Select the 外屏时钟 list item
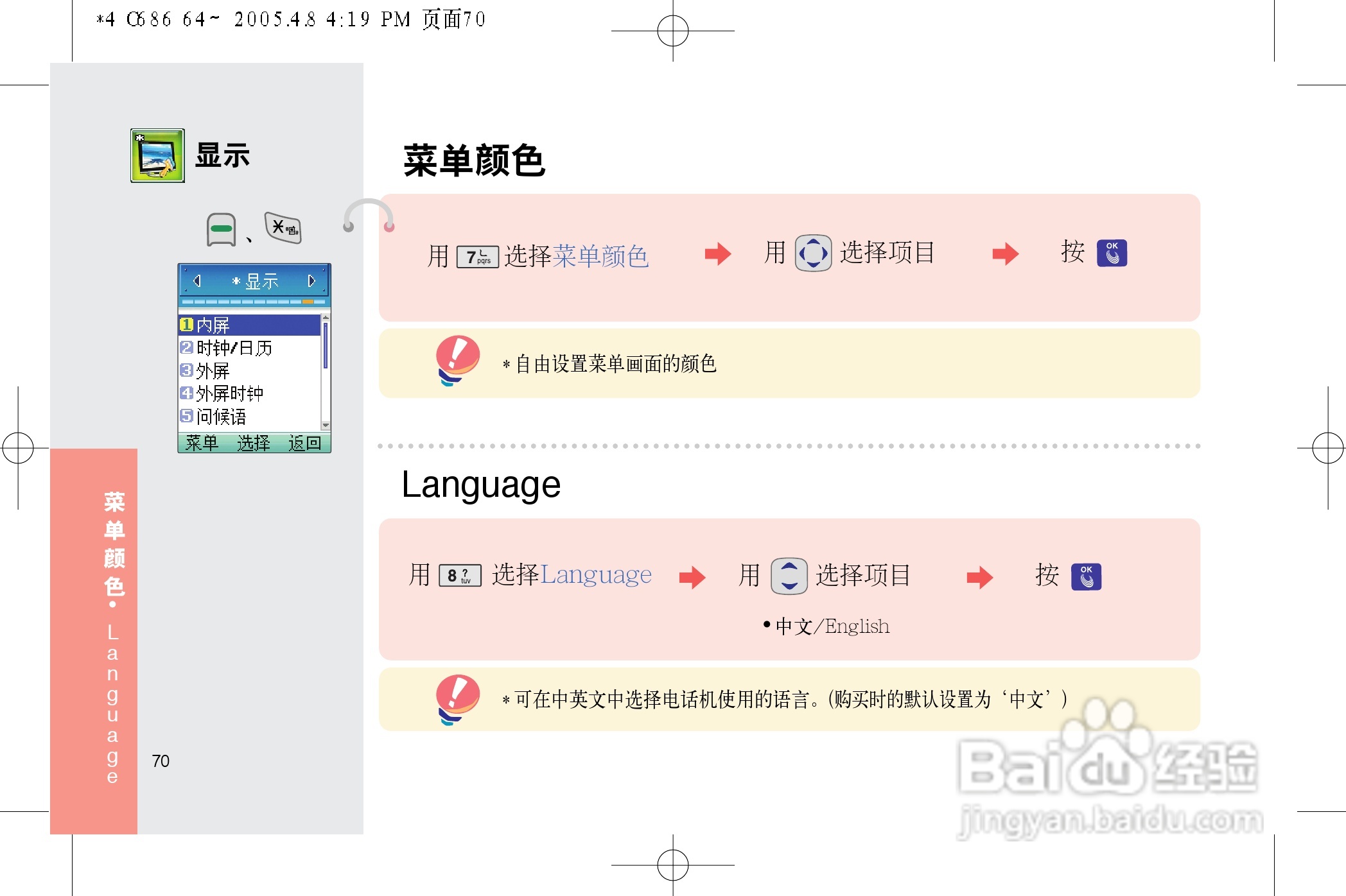 point(230,393)
